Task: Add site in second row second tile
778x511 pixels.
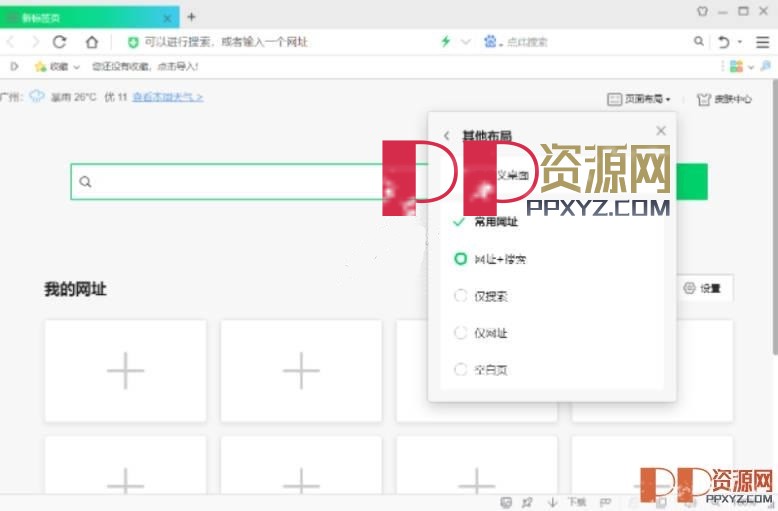Action: tap(301, 465)
